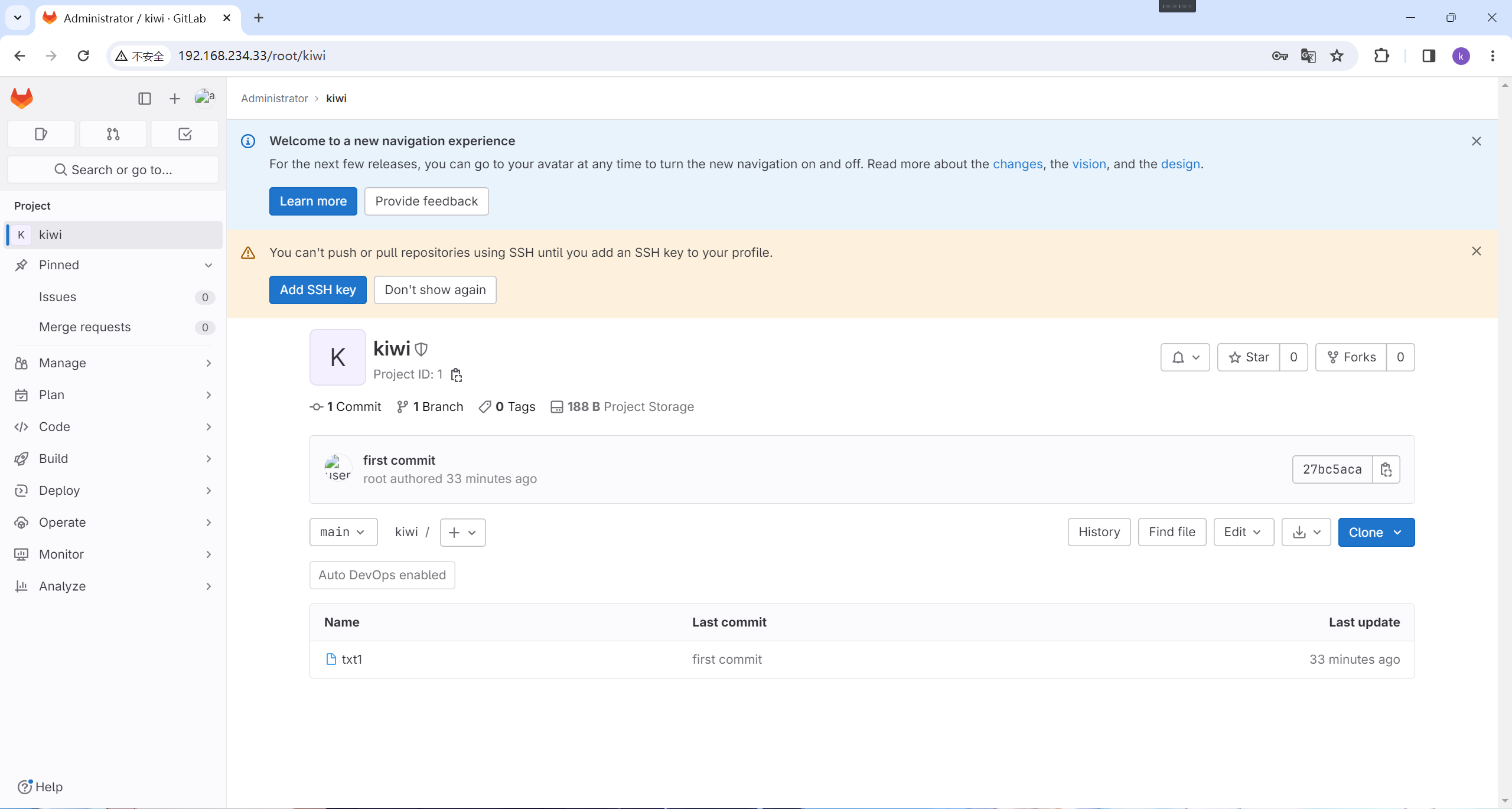
Task: Click the Add SSH key button
Action: click(318, 290)
